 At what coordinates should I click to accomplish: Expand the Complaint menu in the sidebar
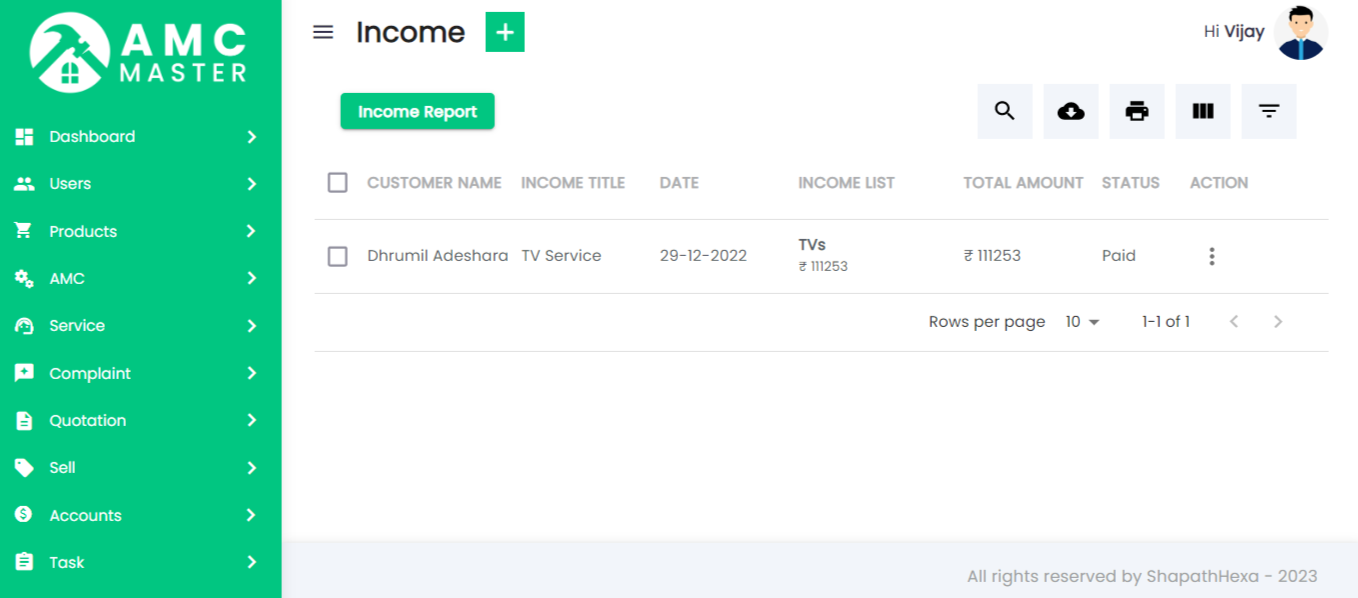(90, 373)
